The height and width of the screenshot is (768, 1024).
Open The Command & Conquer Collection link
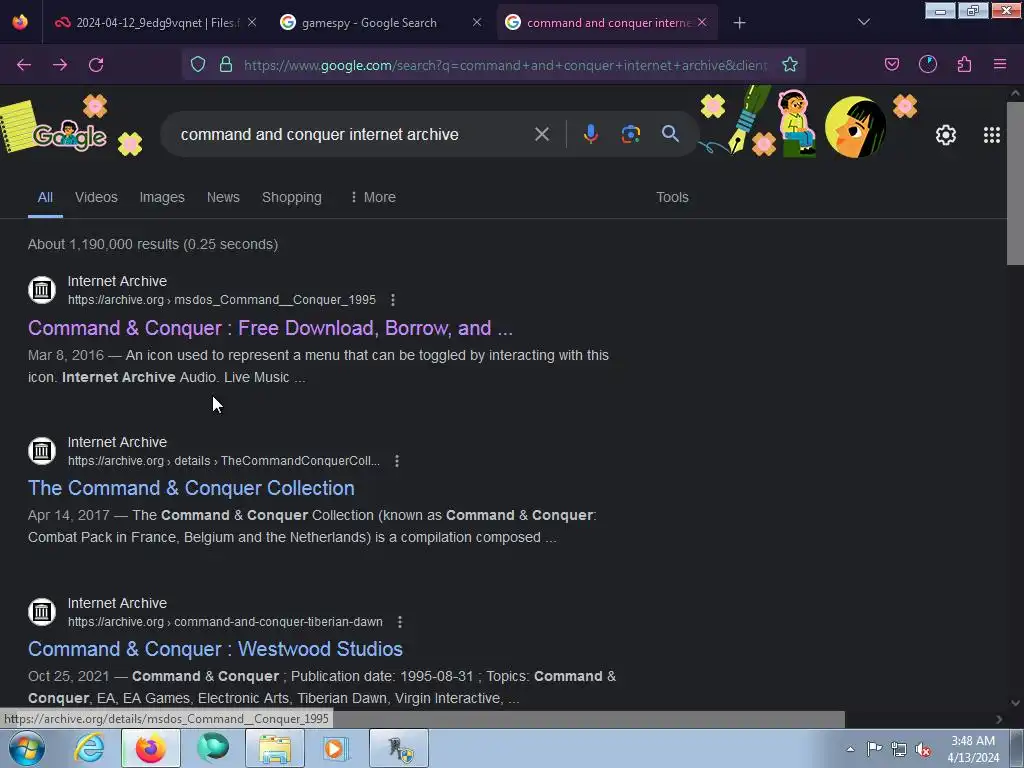tap(191, 488)
